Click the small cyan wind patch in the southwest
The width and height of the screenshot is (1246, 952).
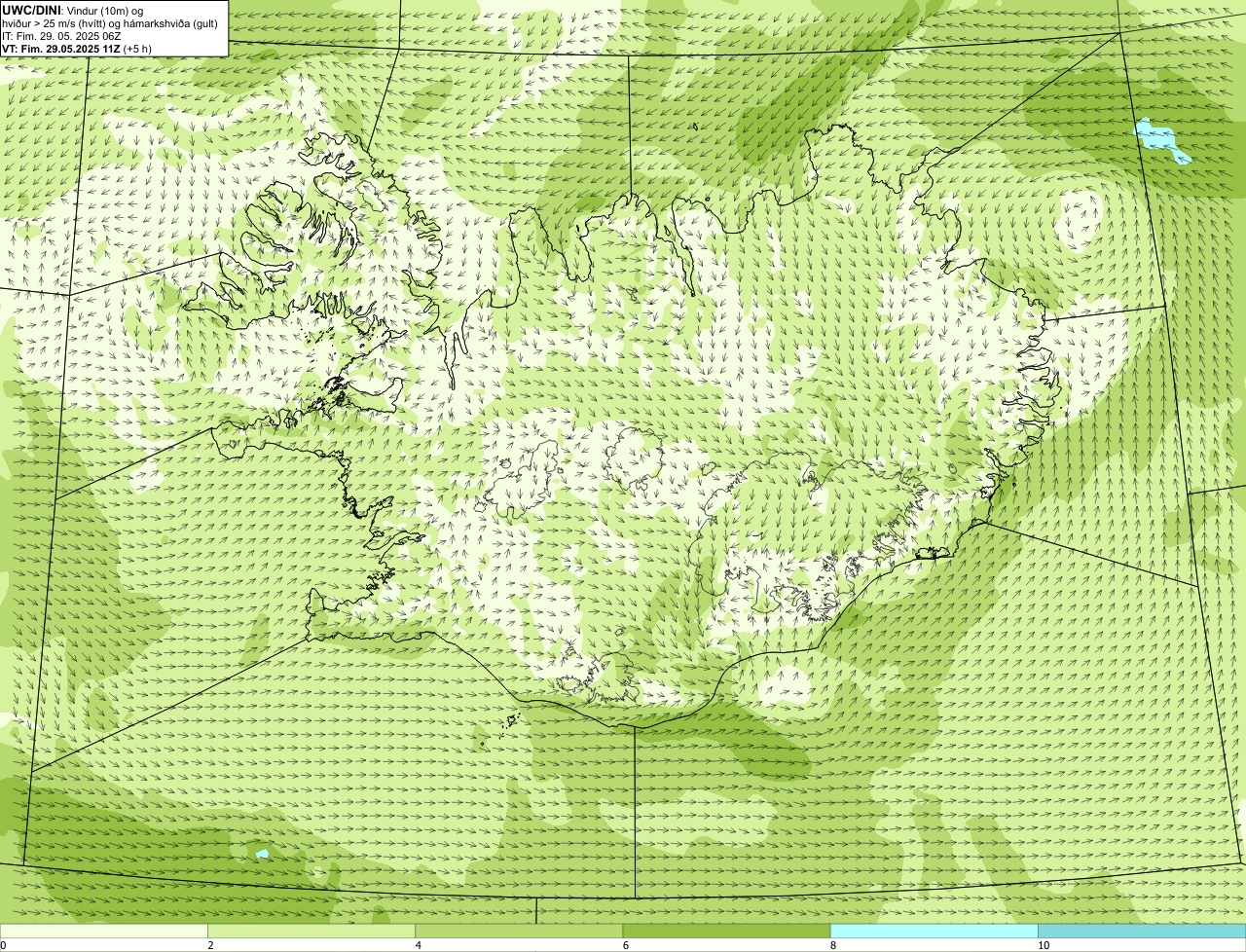coord(262,854)
